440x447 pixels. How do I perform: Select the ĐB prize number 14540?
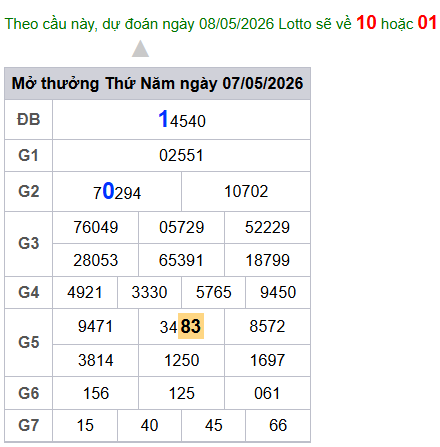point(182,120)
